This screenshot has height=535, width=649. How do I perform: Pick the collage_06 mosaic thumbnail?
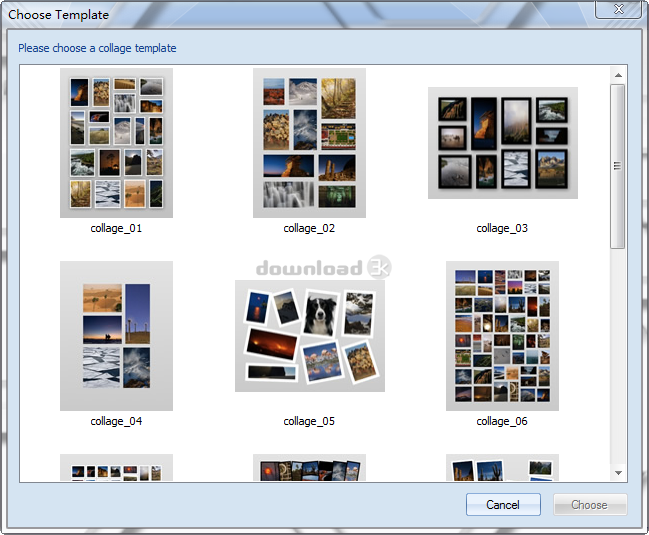tap(502, 336)
